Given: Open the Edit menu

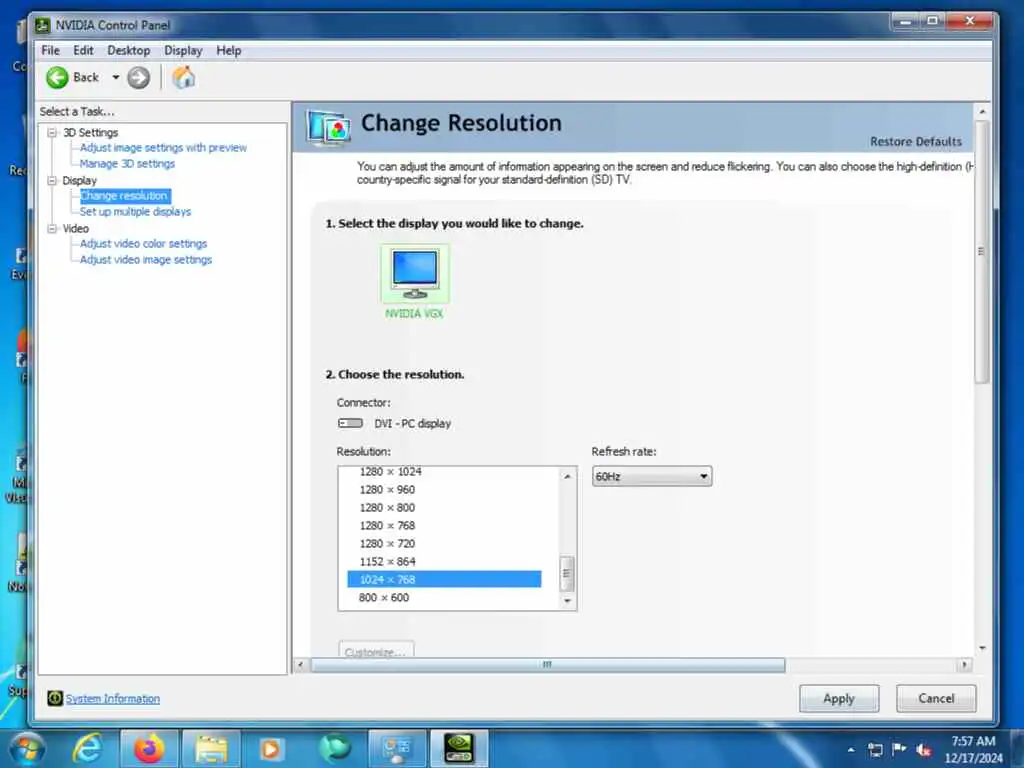Looking at the screenshot, I should 83,50.
